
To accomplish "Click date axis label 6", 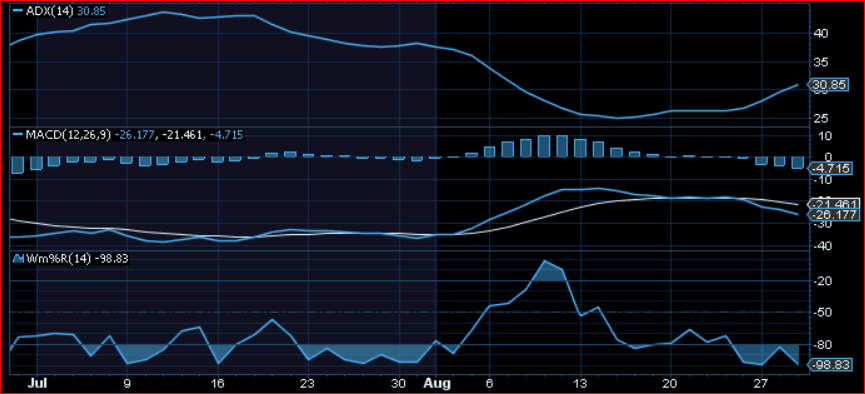I will [x=489, y=384].
